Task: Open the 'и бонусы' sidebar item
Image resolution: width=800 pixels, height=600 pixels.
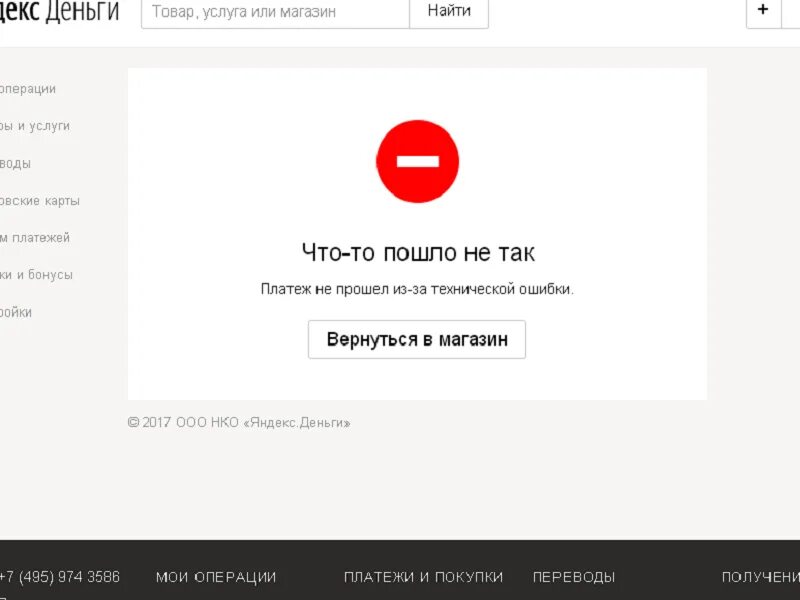Action: pyautogui.click(x=36, y=275)
